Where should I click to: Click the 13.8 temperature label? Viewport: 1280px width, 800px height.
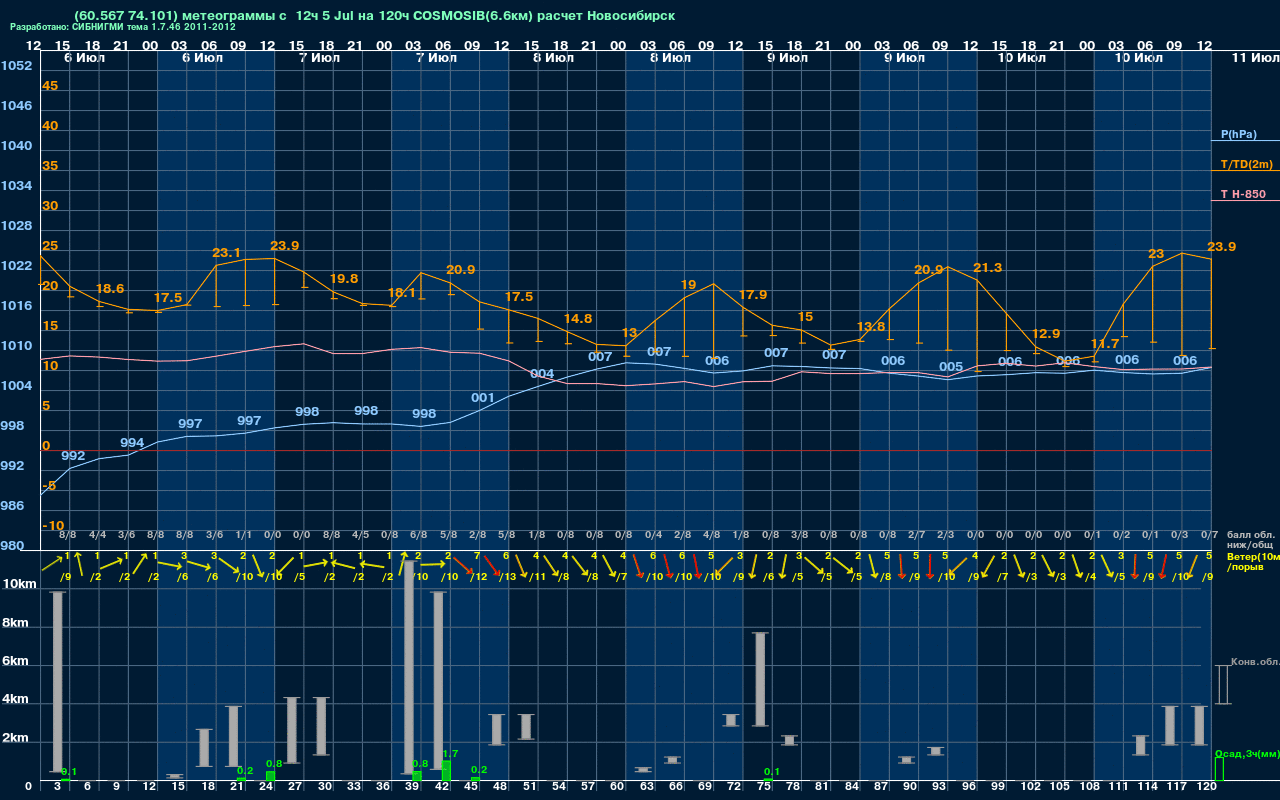point(871,327)
